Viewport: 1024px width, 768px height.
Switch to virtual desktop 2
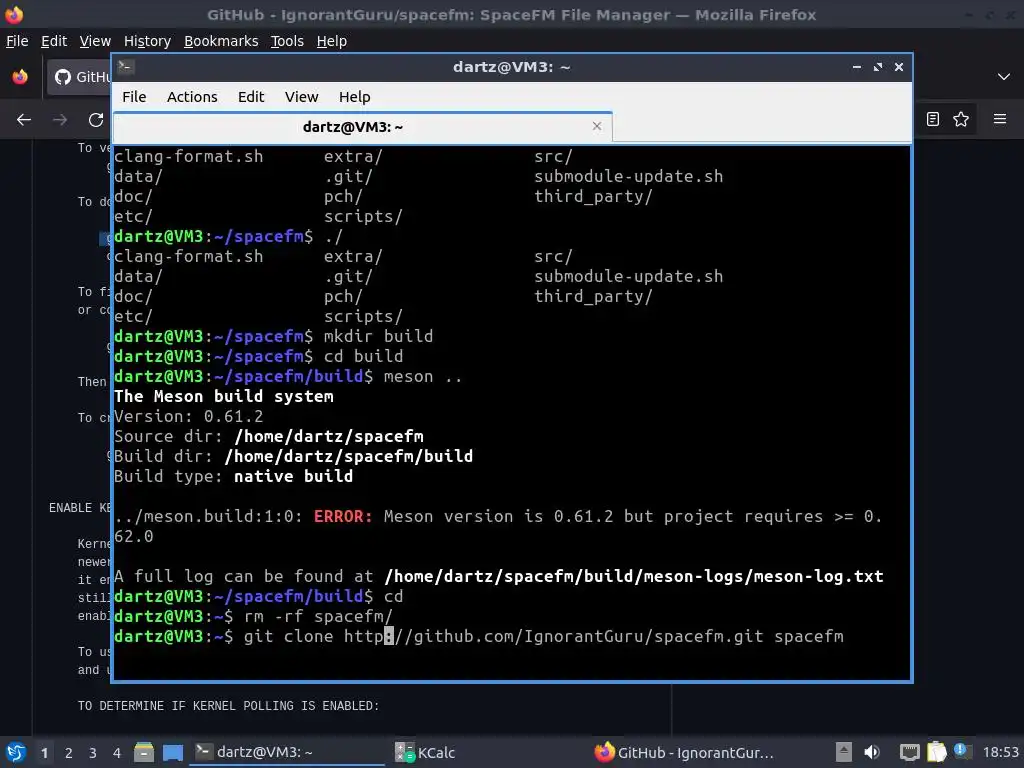tap(69, 753)
